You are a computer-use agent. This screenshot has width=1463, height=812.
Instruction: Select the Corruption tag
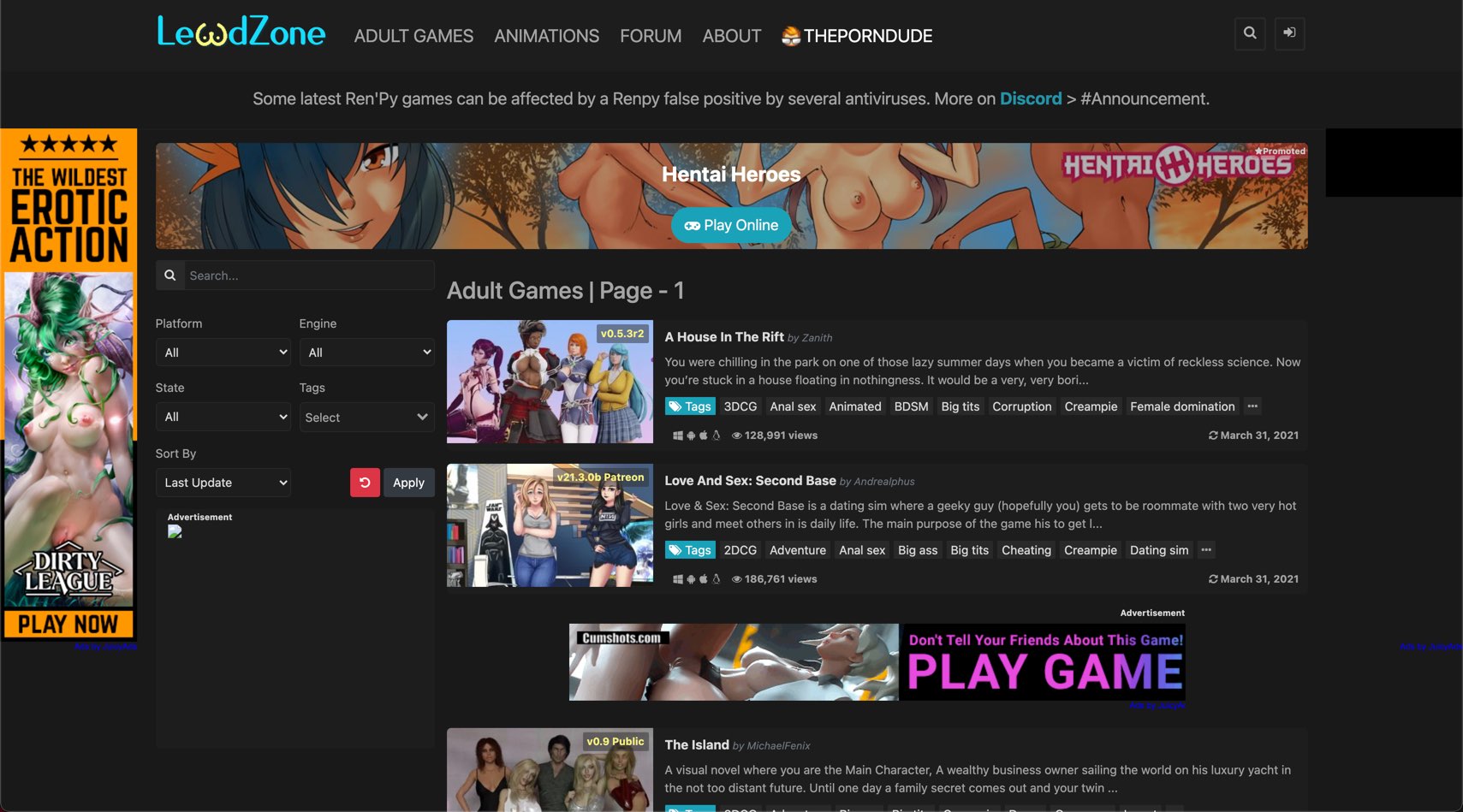click(x=1021, y=406)
